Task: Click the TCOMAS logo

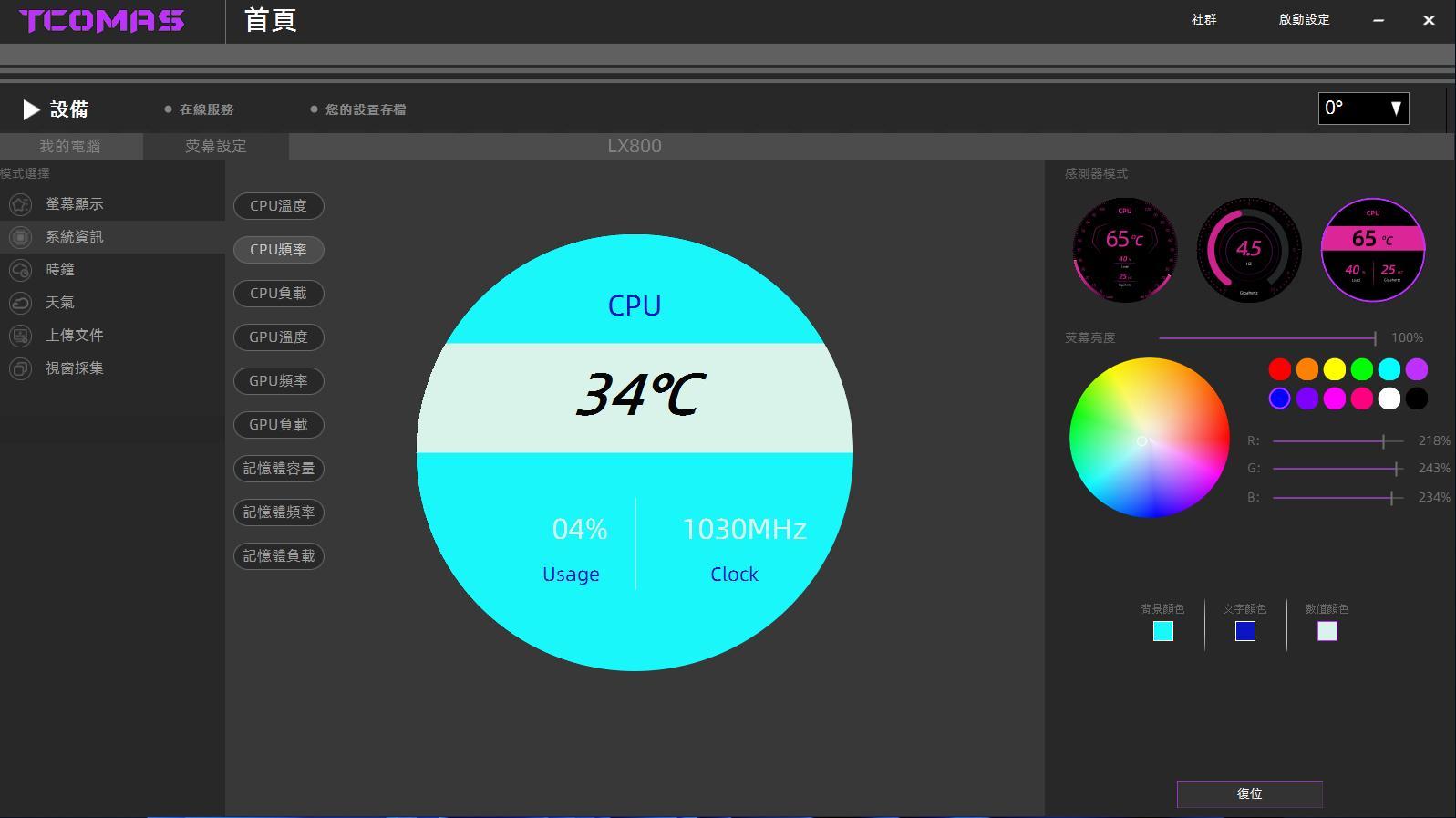Action: tap(101, 20)
